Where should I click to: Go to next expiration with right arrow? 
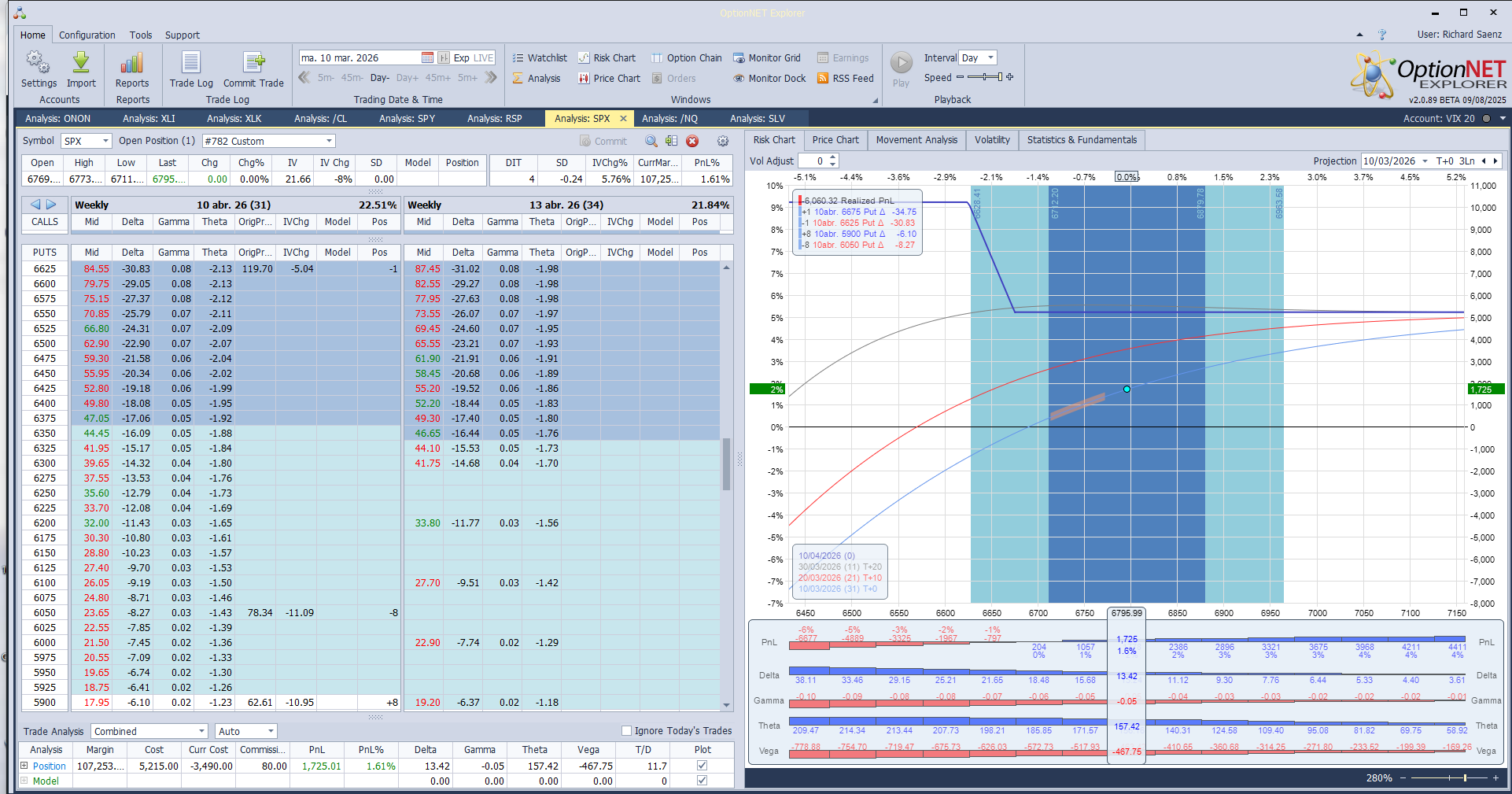52,205
